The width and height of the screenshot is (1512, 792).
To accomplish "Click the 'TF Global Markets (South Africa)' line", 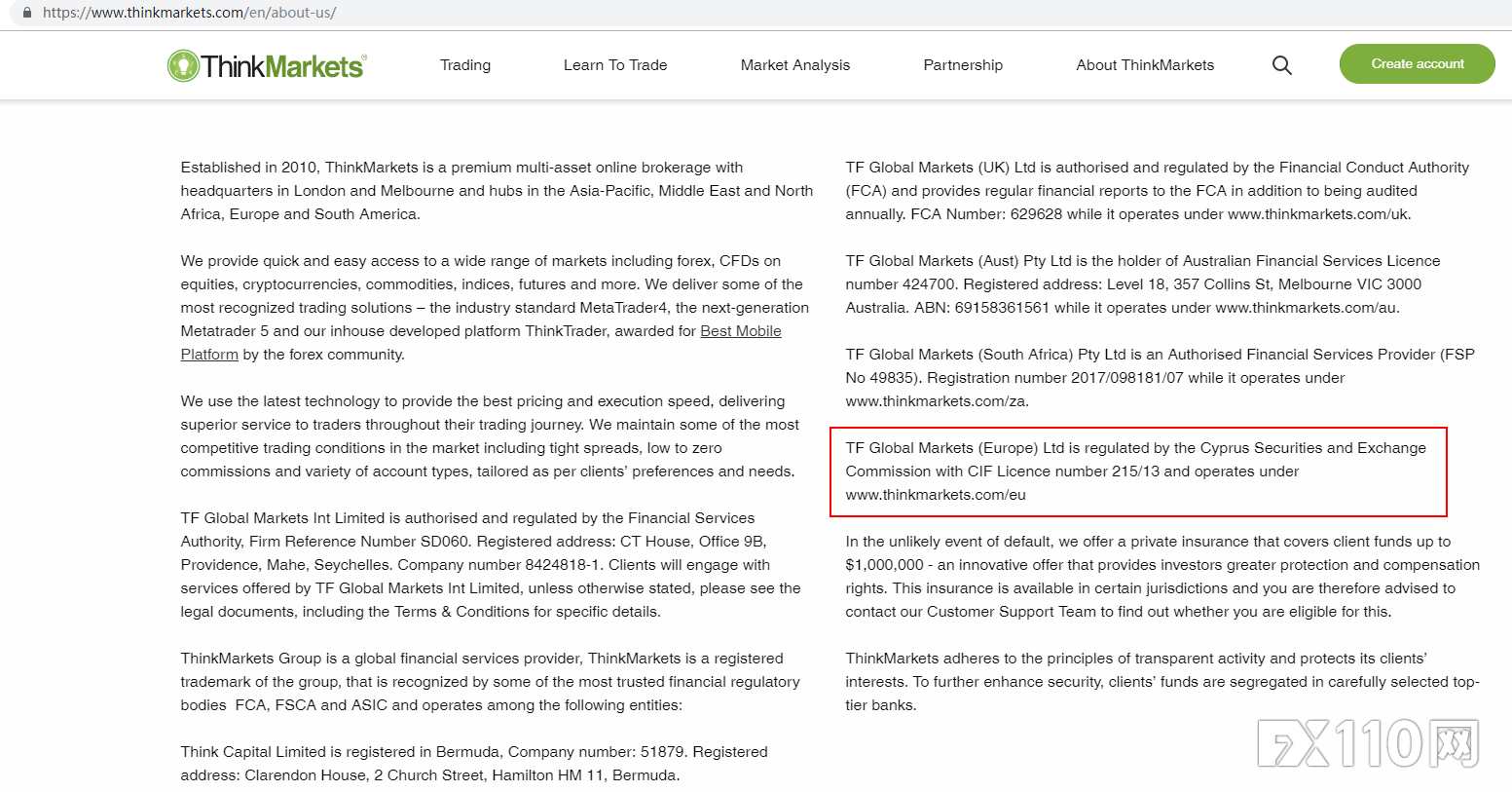I will [1160, 355].
